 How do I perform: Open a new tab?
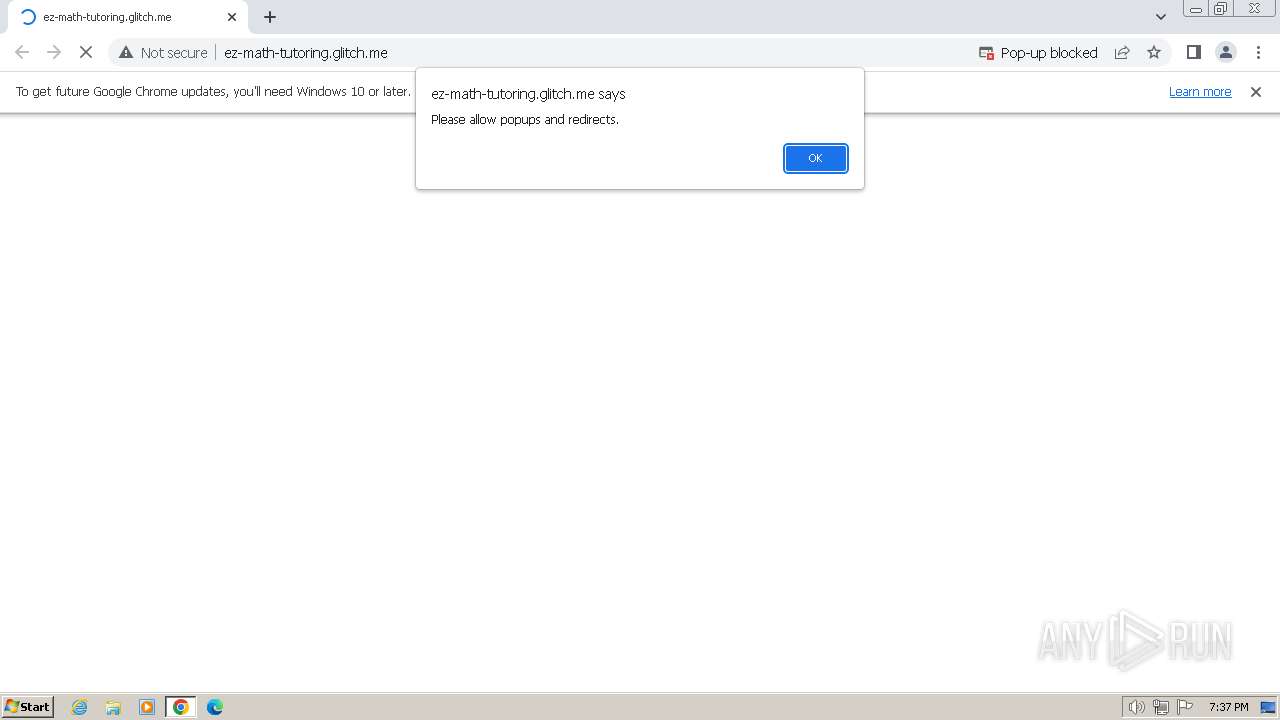tap(270, 17)
